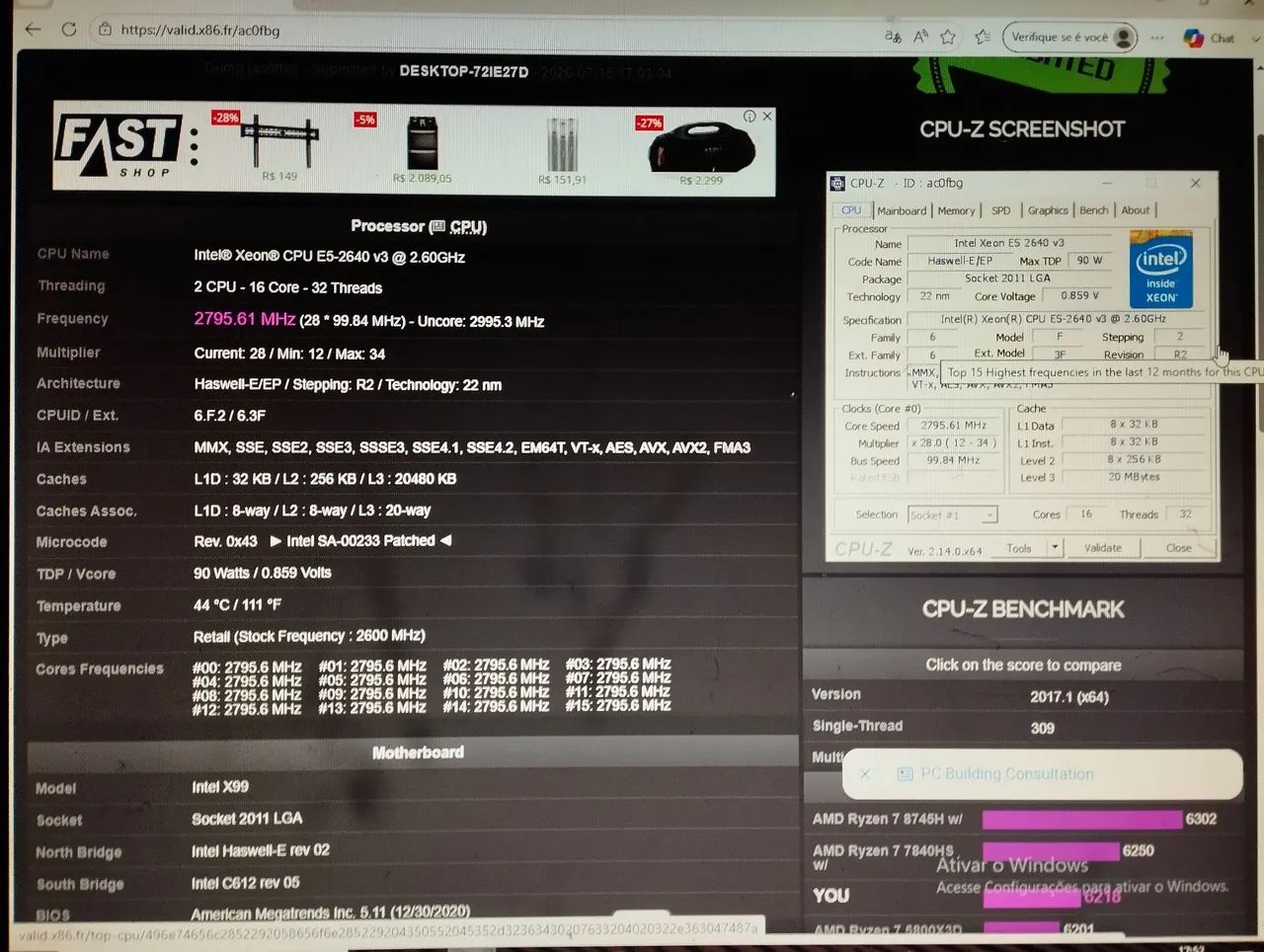Select the CPU tab in CPU-Z screenshot
This screenshot has height=952, width=1264.
(x=851, y=210)
